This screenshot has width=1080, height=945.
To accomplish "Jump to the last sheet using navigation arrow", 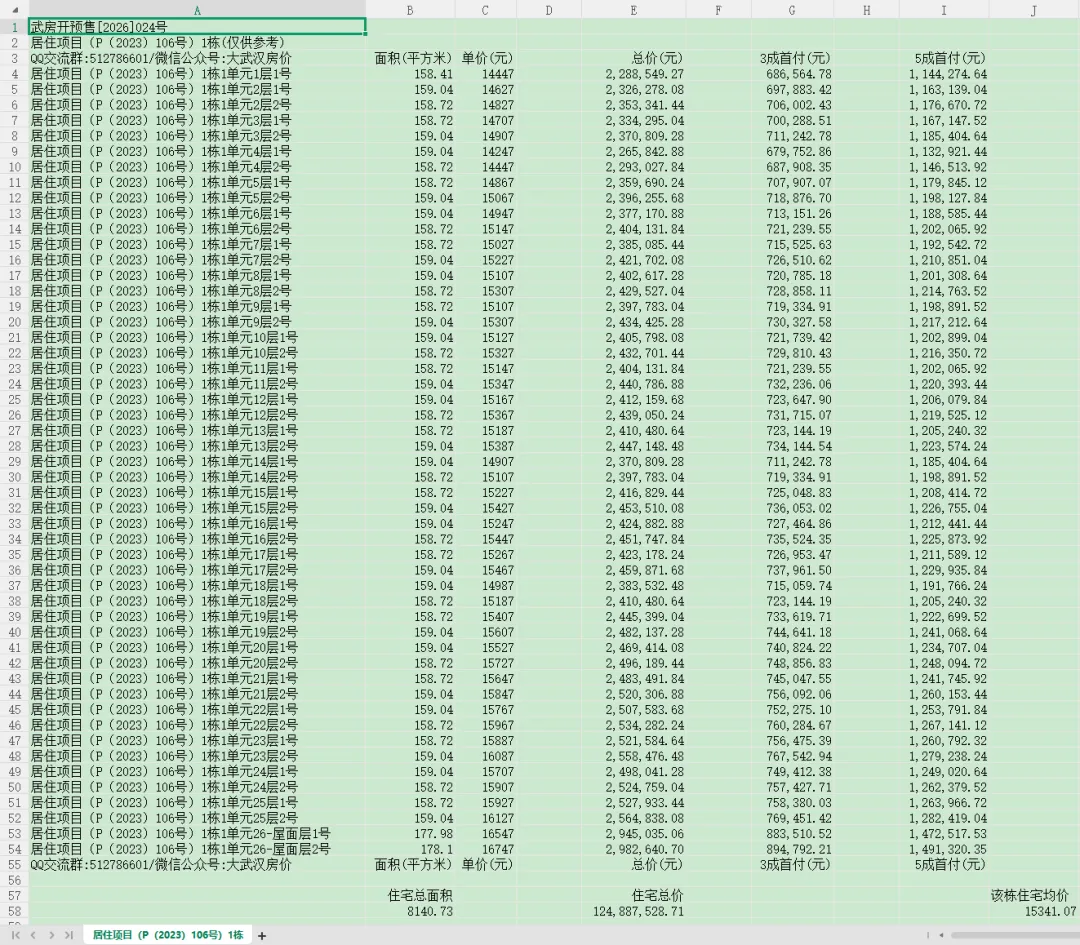I will click(x=69, y=935).
